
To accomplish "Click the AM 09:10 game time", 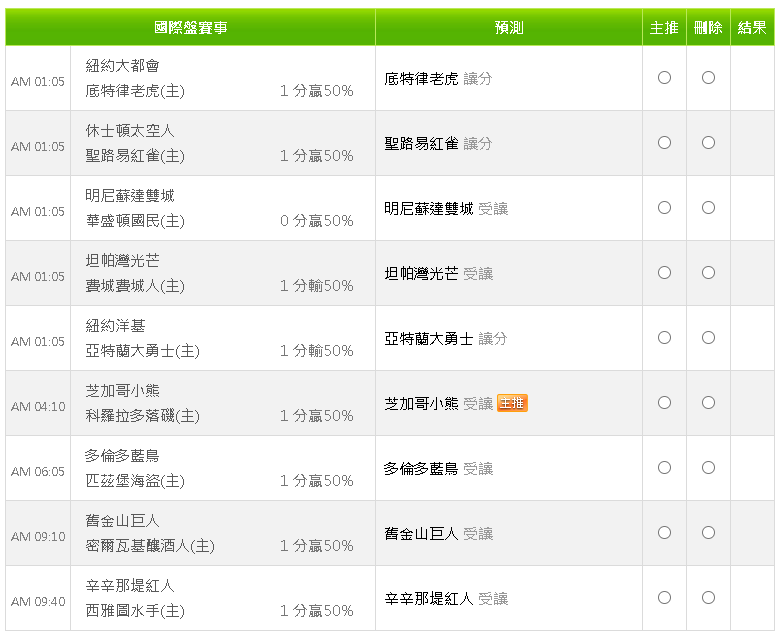I will [38, 537].
